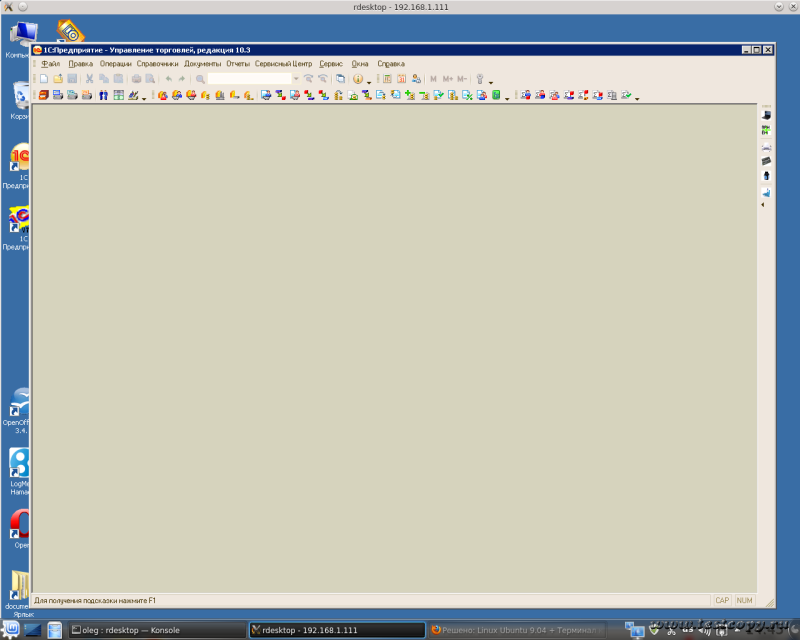Click the New document toolbar icon
Screen dimensions: 800x640
tap(43, 78)
